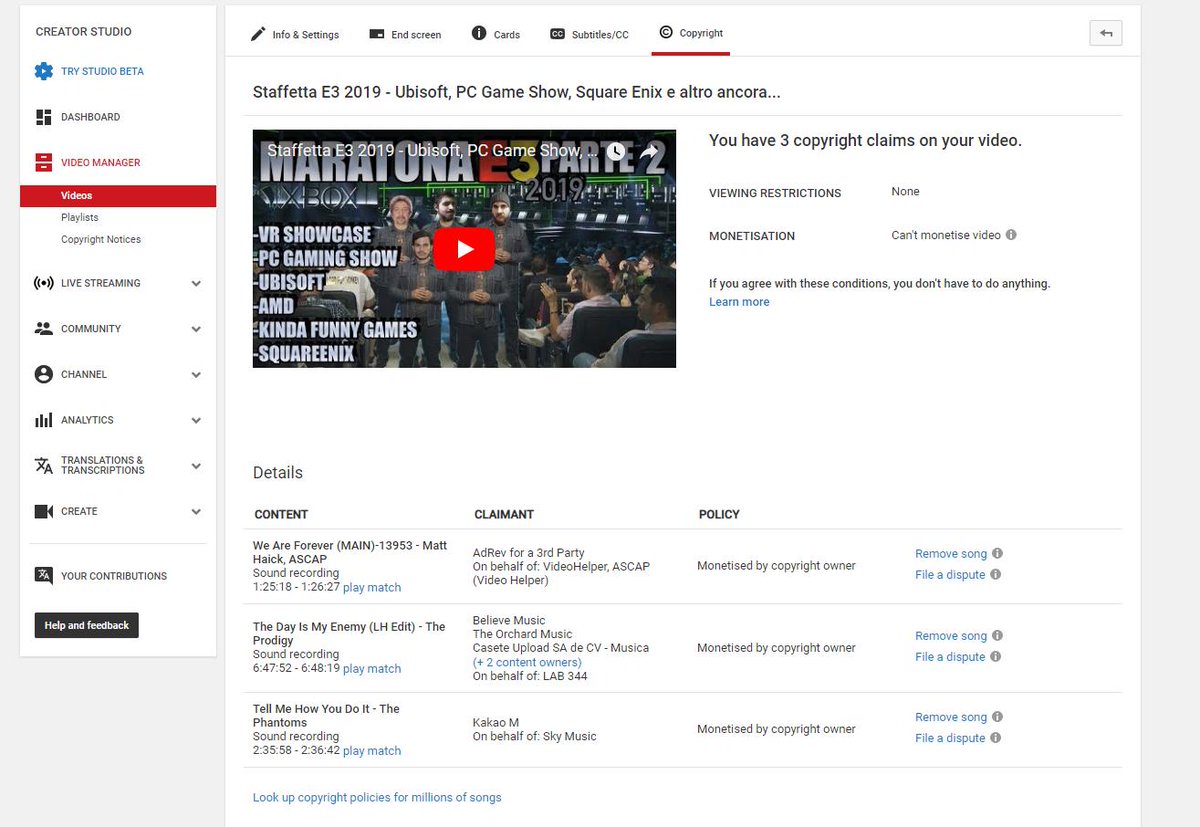1200x827 pixels.
Task: Click the 'Kakao M' claimant text
Action: [496, 722]
